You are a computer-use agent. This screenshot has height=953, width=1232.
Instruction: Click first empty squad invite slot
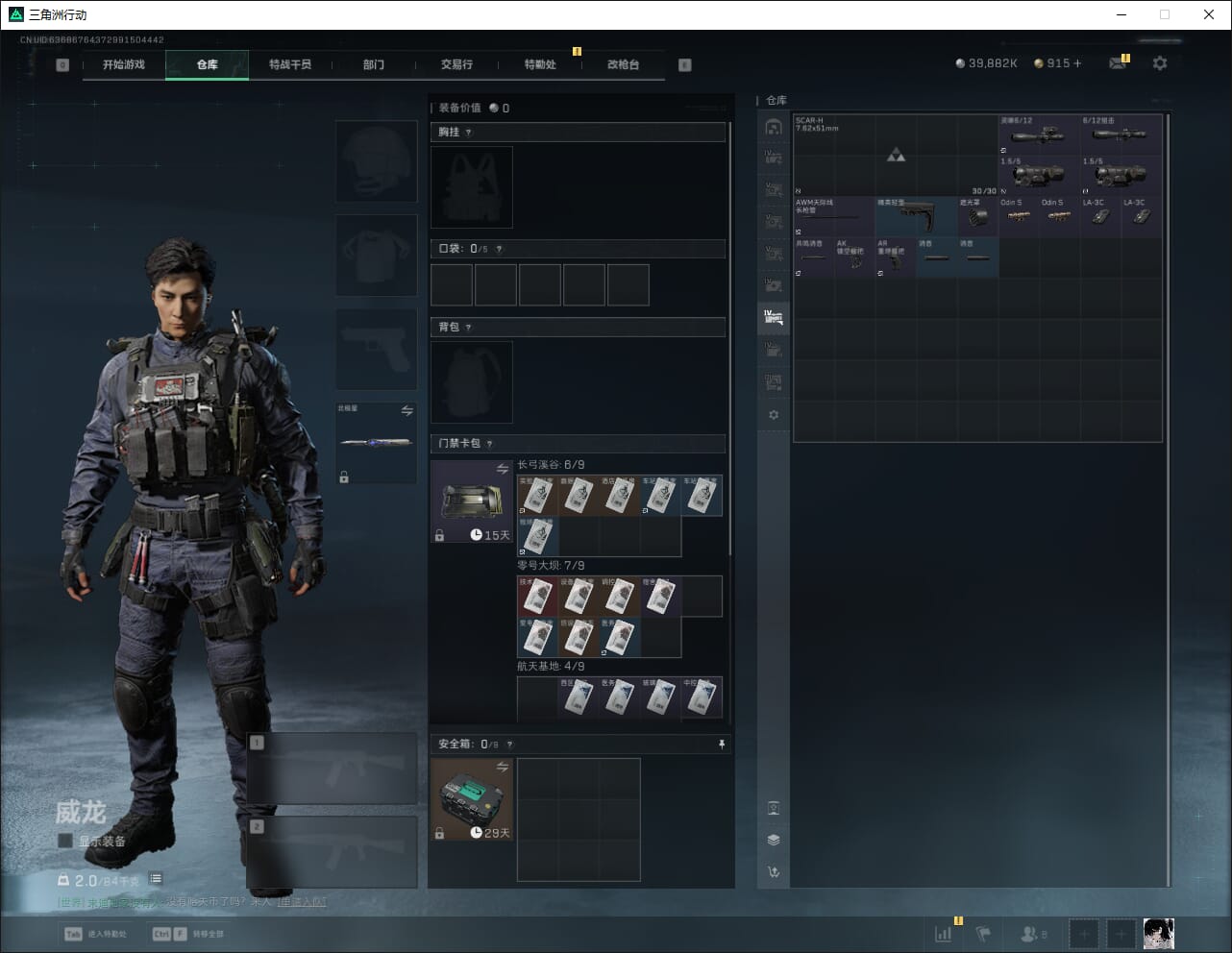pos(1083,934)
